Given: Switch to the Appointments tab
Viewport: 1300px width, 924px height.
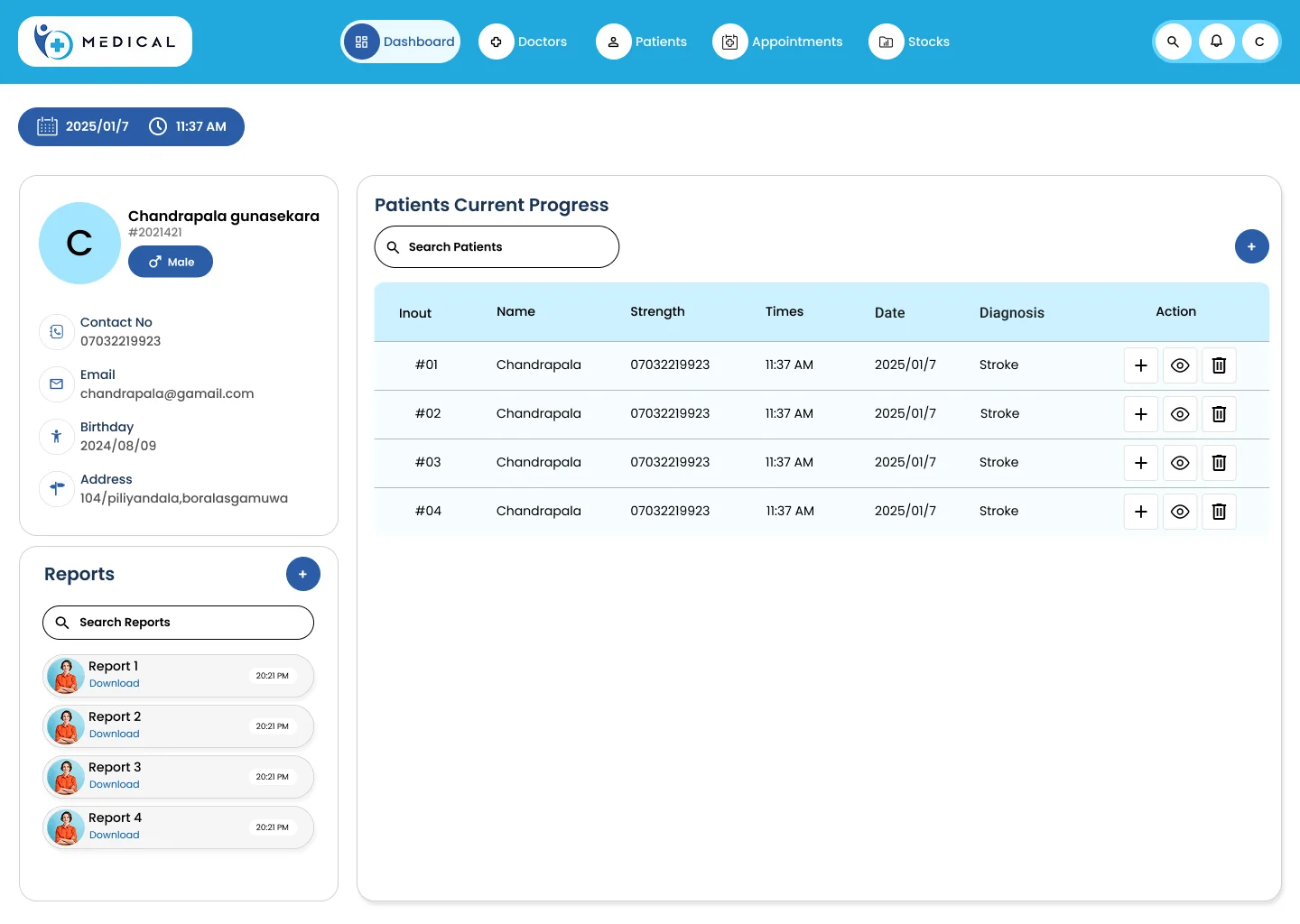Looking at the screenshot, I should [778, 42].
